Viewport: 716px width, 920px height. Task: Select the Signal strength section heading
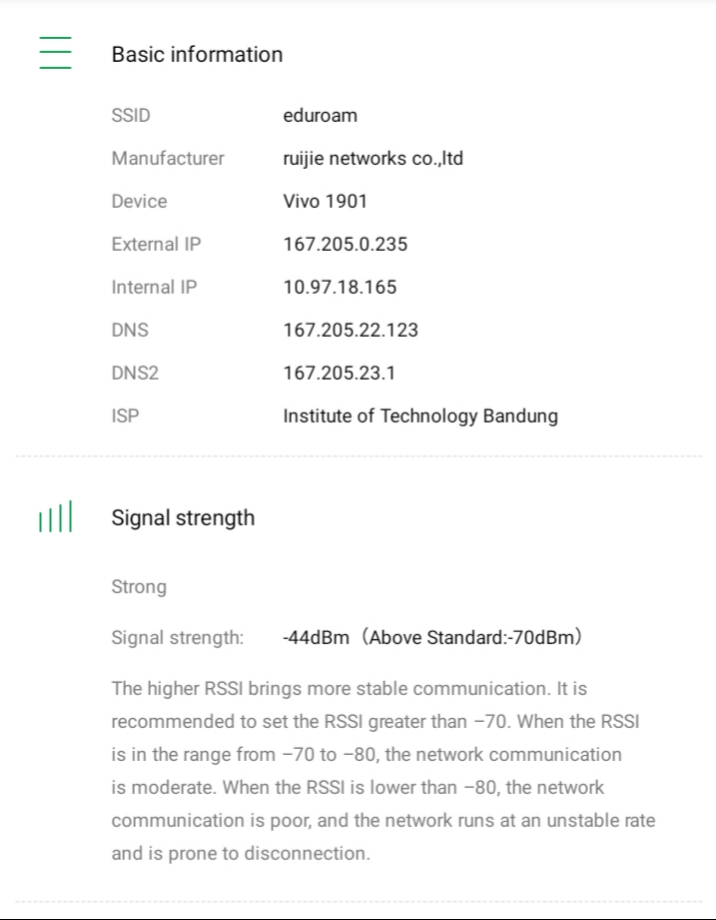point(183,518)
